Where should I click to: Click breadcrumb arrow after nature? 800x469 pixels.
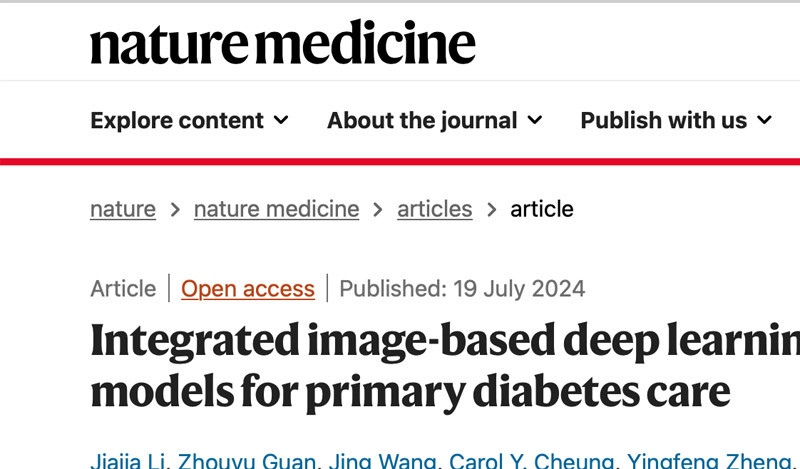pyautogui.click(x=175, y=209)
